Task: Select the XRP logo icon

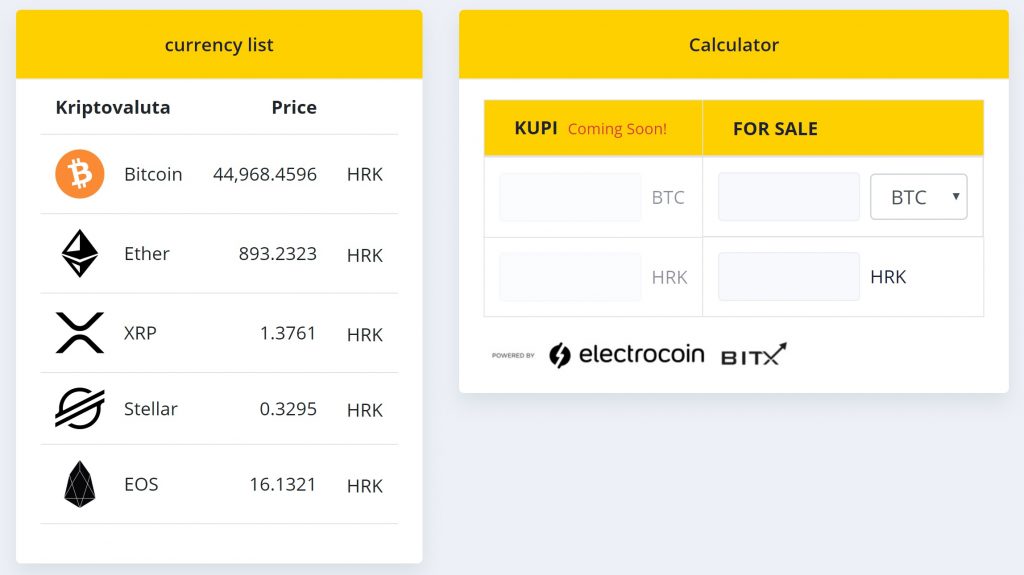Action: pos(80,333)
